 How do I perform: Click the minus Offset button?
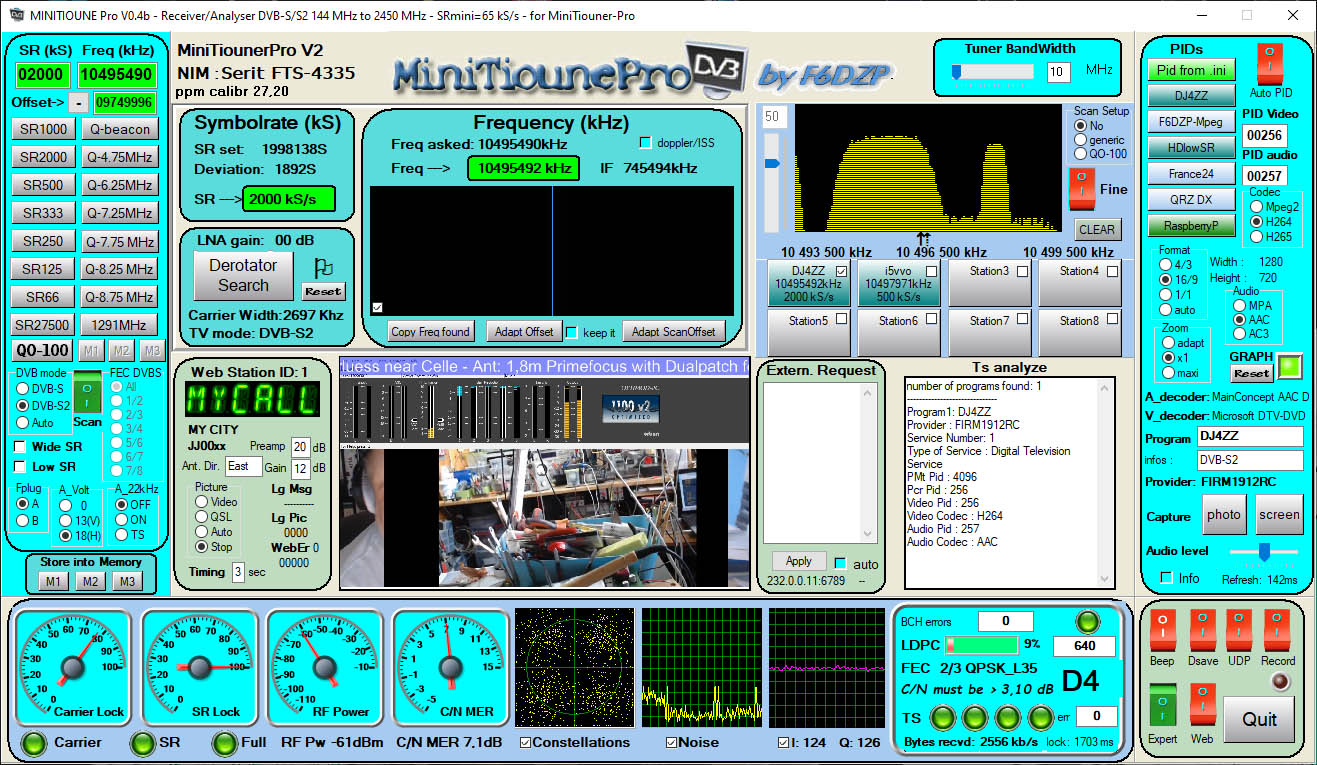point(78,103)
